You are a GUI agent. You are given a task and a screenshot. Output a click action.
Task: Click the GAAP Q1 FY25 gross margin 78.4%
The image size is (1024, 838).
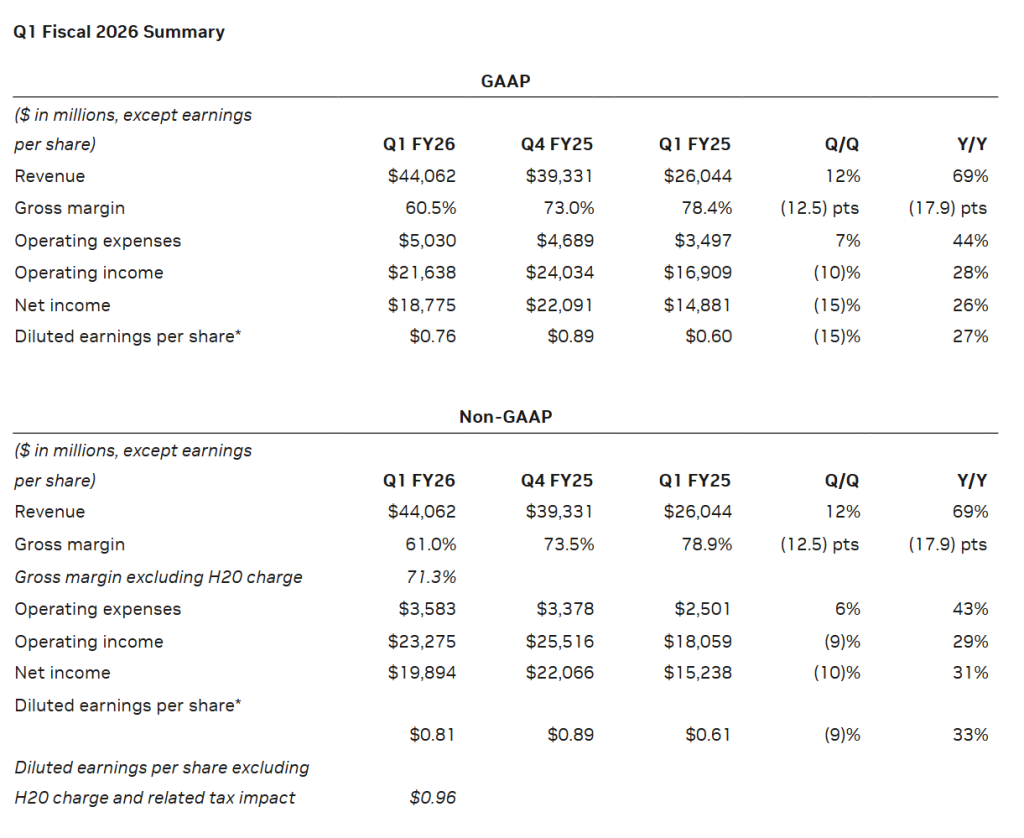point(704,208)
